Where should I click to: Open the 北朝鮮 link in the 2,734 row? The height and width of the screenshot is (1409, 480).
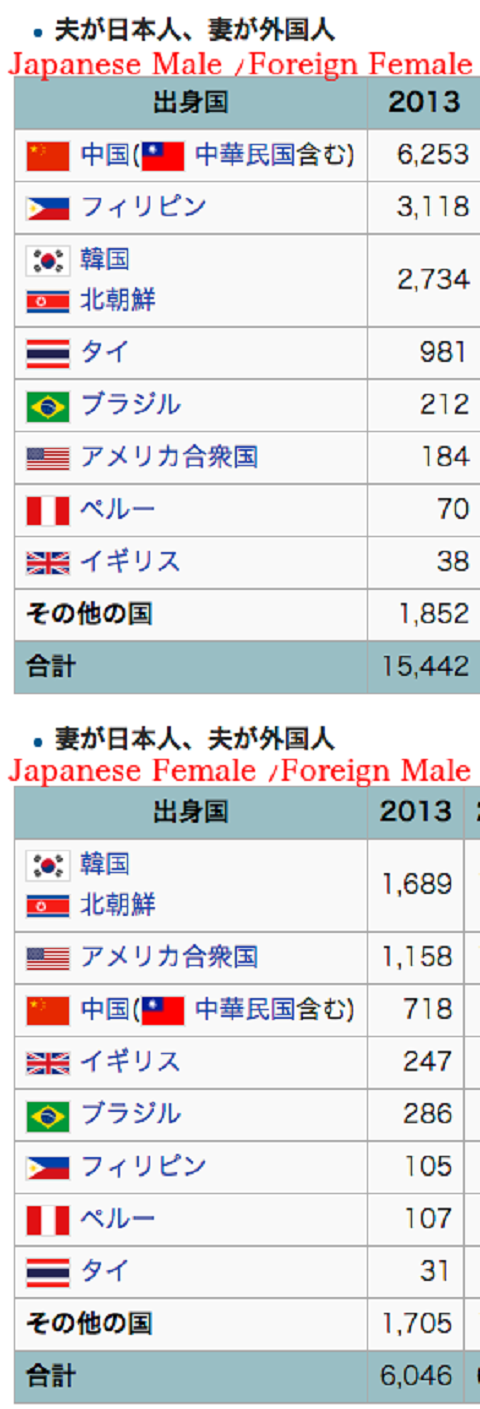[x=118, y=300]
